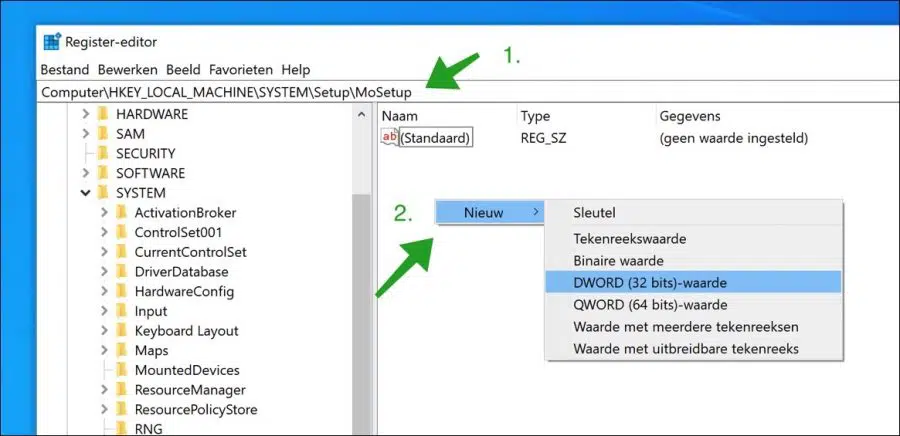Click the RNG folder icon
This screenshot has width=900, height=436.
[x=122, y=429]
